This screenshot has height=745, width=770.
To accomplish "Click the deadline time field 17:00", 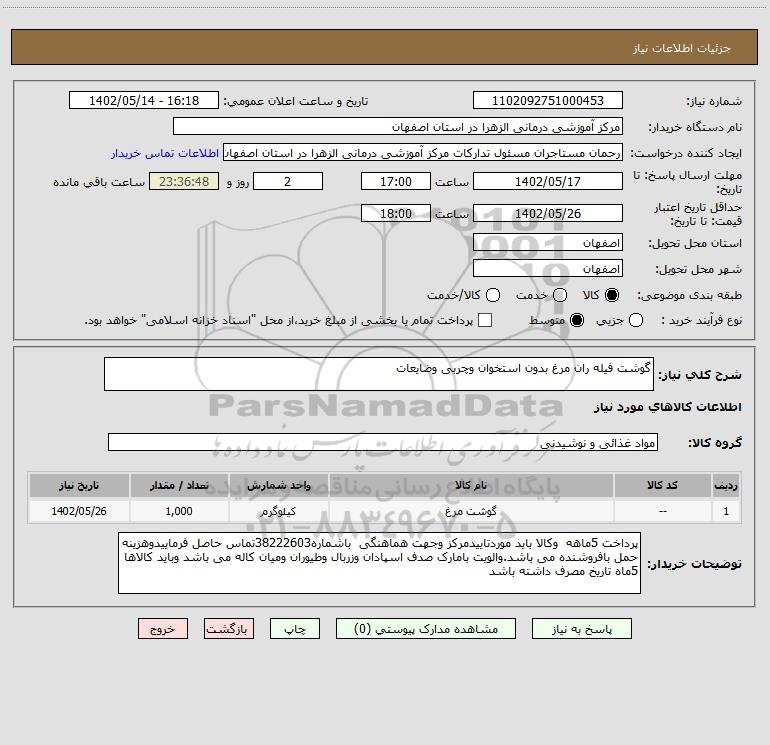I will tap(396, 181).
